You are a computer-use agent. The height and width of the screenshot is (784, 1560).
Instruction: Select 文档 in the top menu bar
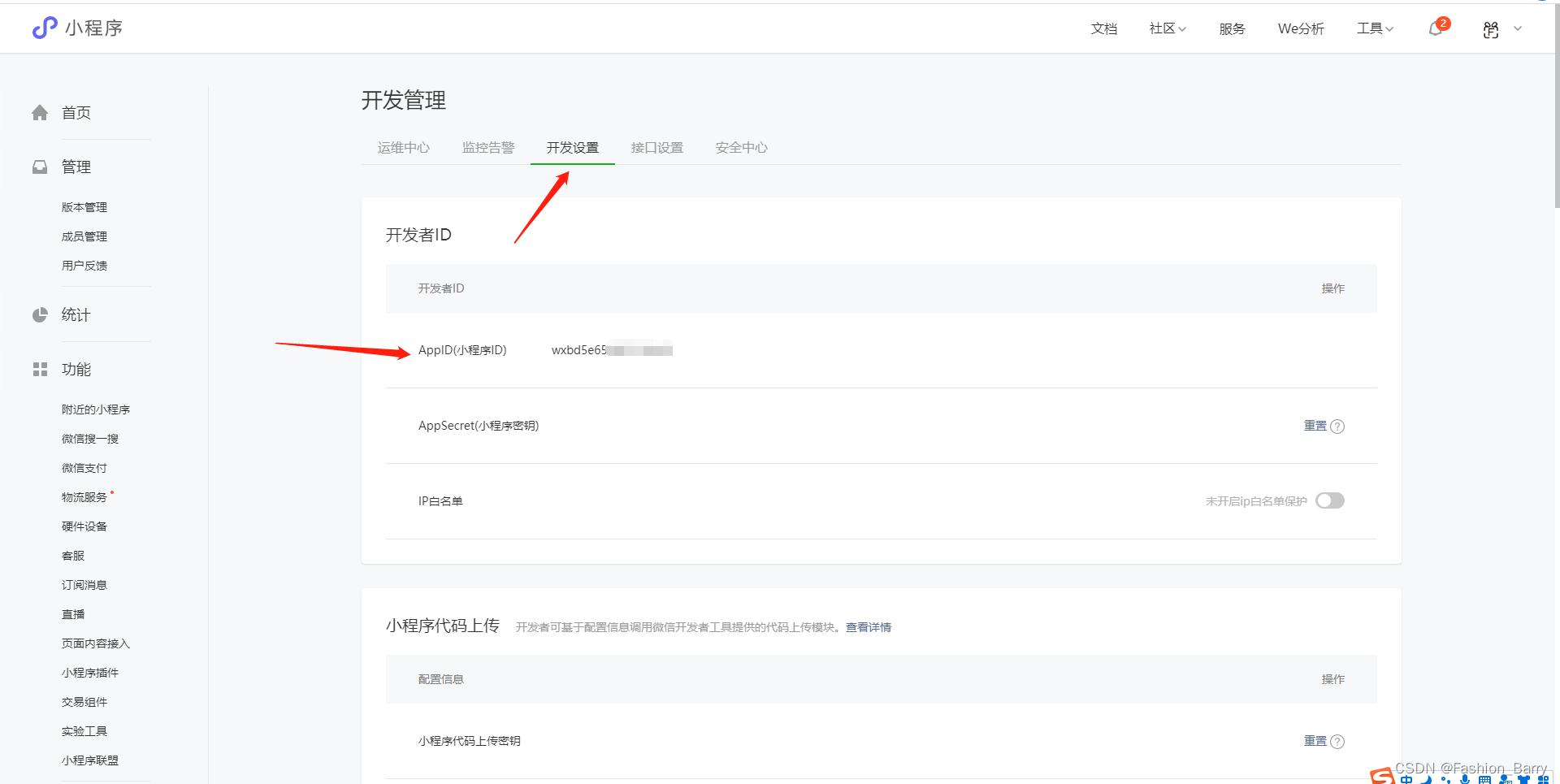[1103, 28]
